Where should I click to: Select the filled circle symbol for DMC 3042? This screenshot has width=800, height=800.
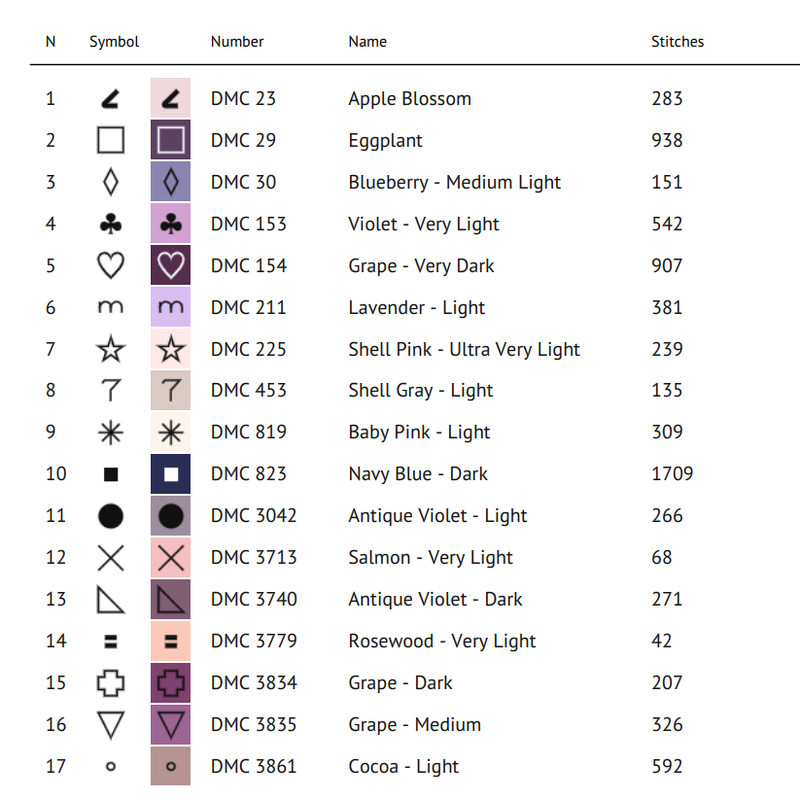coord(111,516)
